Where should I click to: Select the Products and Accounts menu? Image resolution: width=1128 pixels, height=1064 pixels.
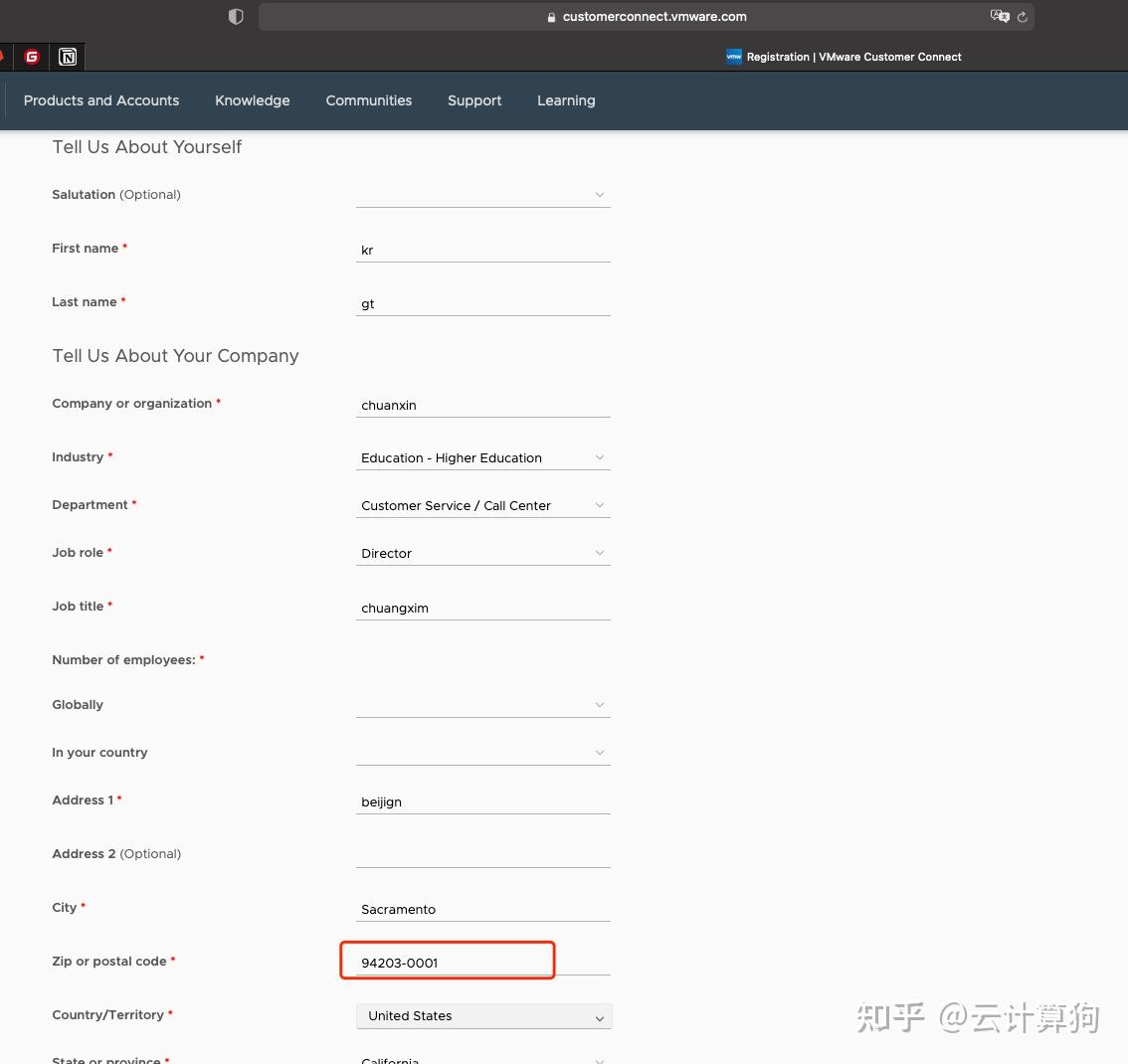[100, 100]
